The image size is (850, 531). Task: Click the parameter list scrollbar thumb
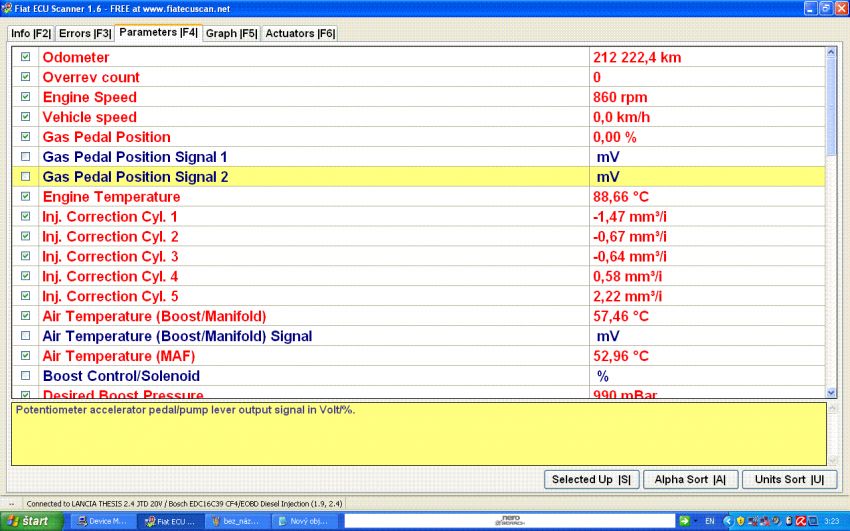click(x=831, y=107)
